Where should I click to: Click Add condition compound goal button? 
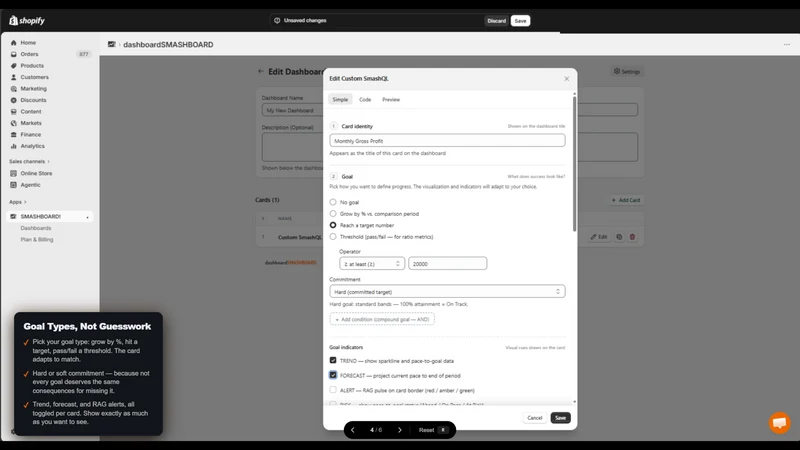coord(382,319)
